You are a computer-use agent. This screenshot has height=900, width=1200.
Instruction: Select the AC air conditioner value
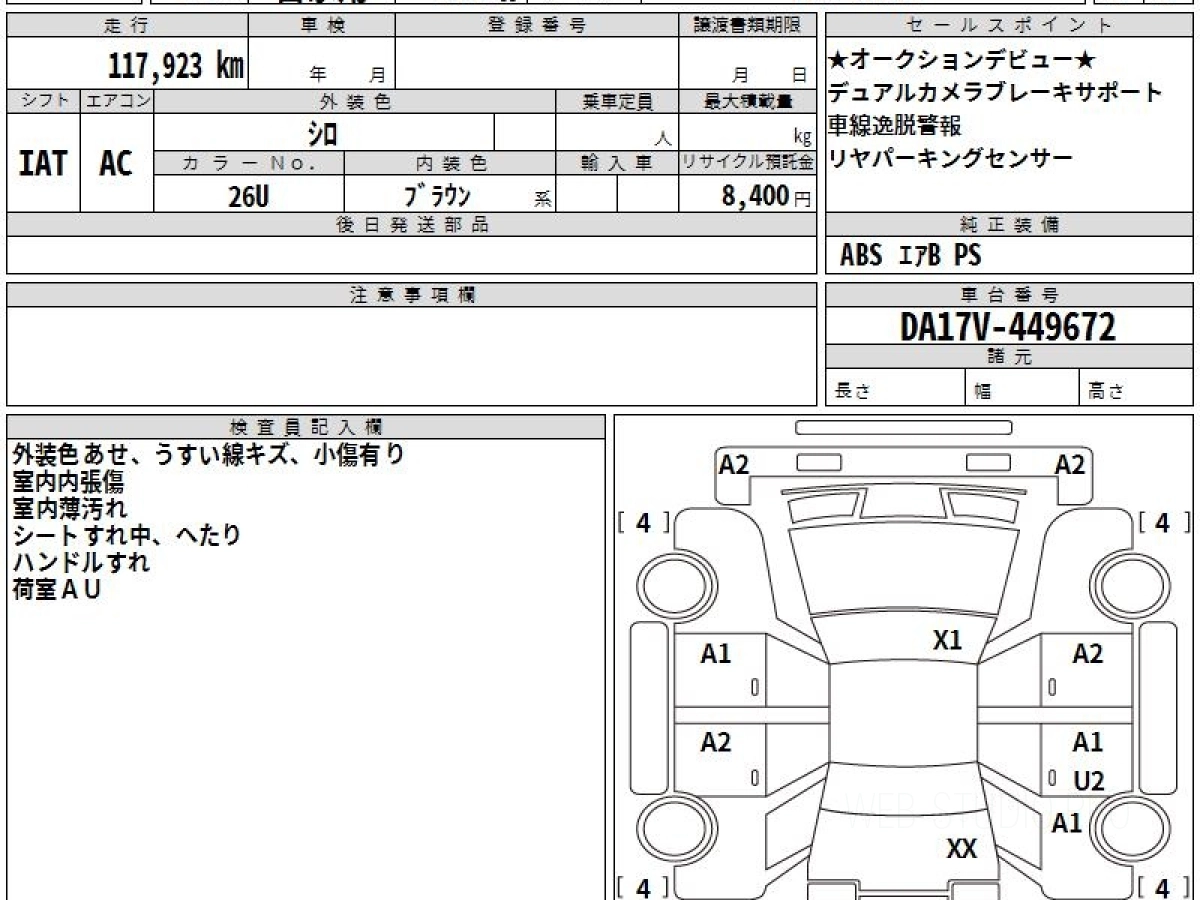[x=117, y=163]
